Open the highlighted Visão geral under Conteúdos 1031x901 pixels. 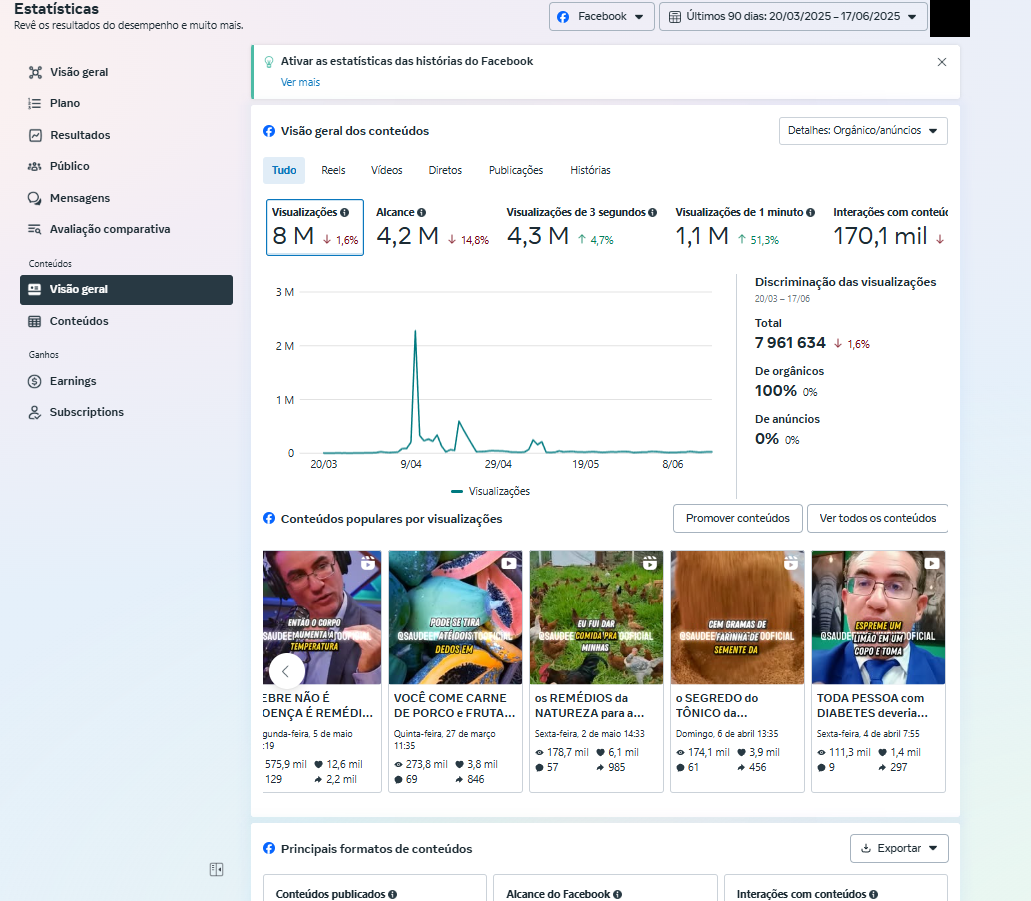click(126, 290)
